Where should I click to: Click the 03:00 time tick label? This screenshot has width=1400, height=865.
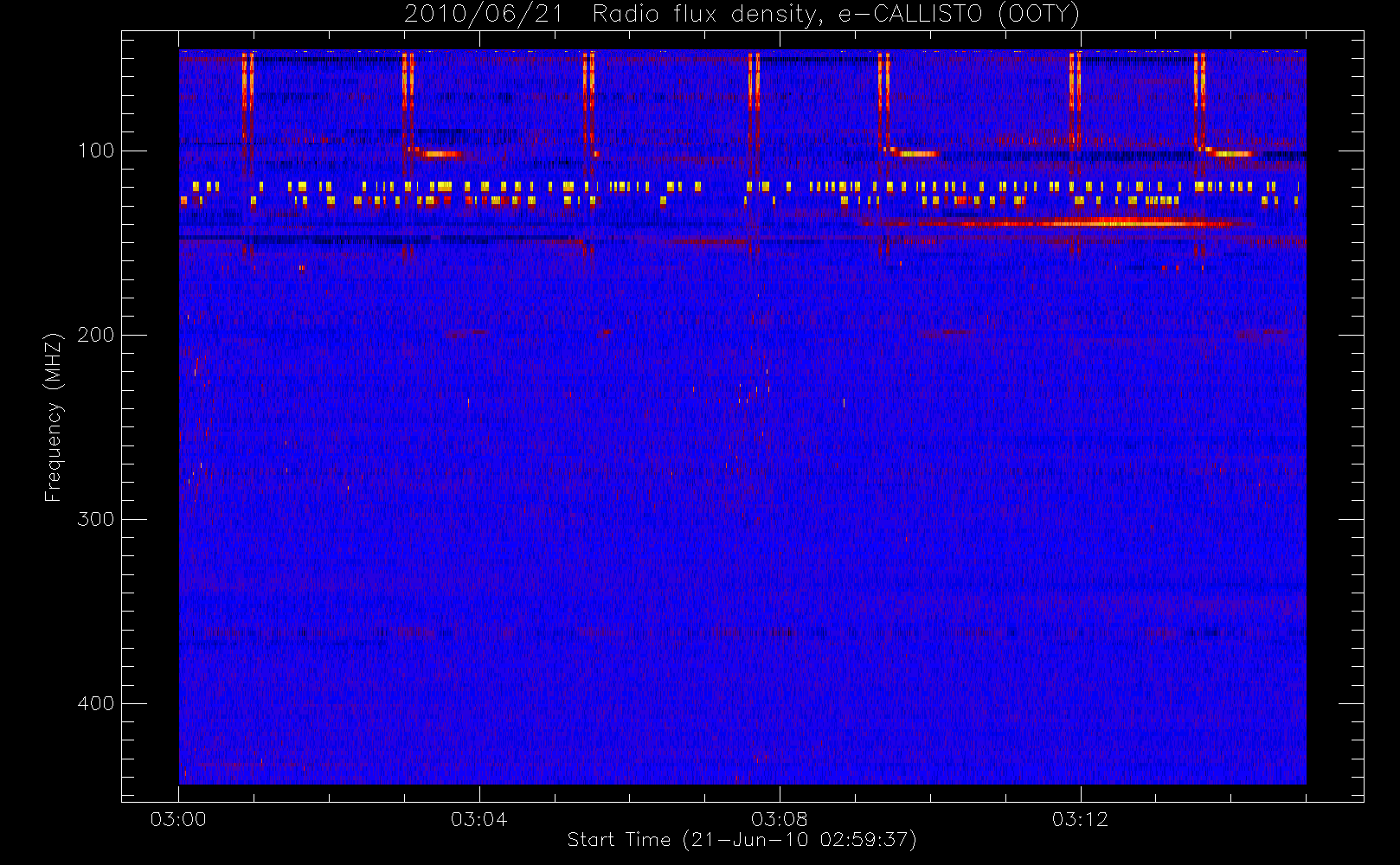(178, 819)
